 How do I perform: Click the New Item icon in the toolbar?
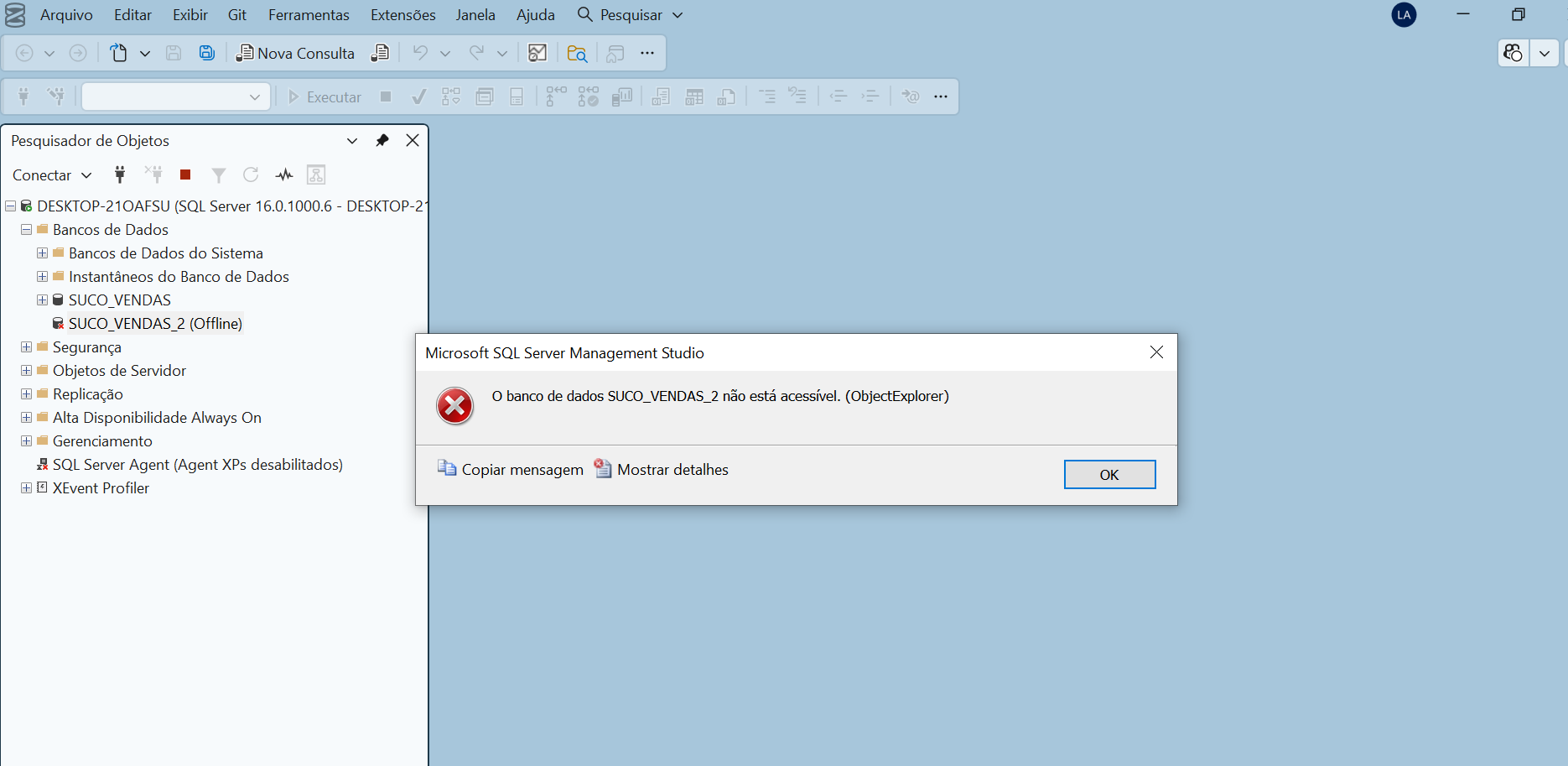point(119,53)
